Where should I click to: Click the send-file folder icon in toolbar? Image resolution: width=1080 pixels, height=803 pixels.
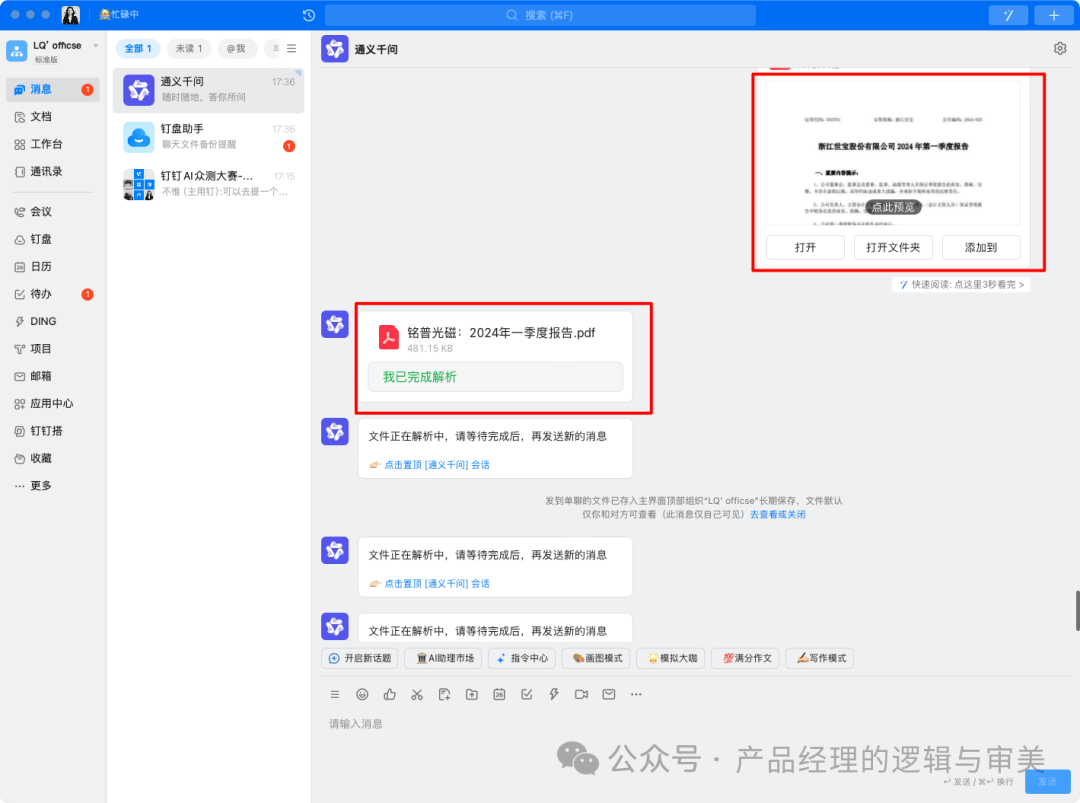(472, 694)
